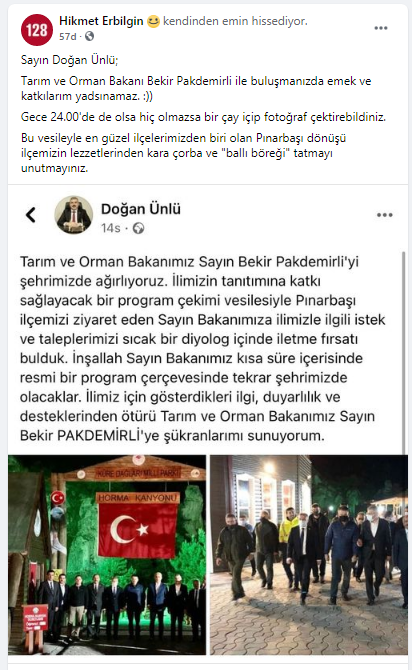Click the globe icon next to 14s
412x670 pixels.
click(x=138, y=229)
